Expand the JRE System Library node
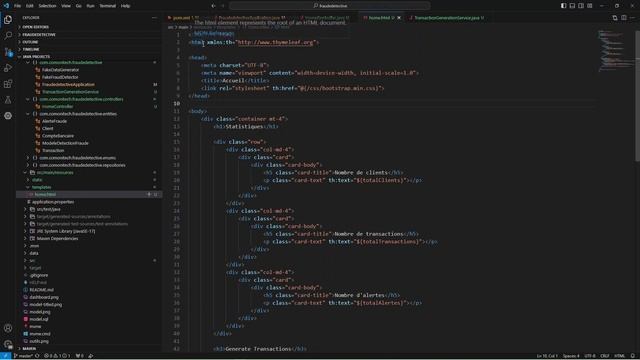Screen dimensions: 640x360 [25, 231]
